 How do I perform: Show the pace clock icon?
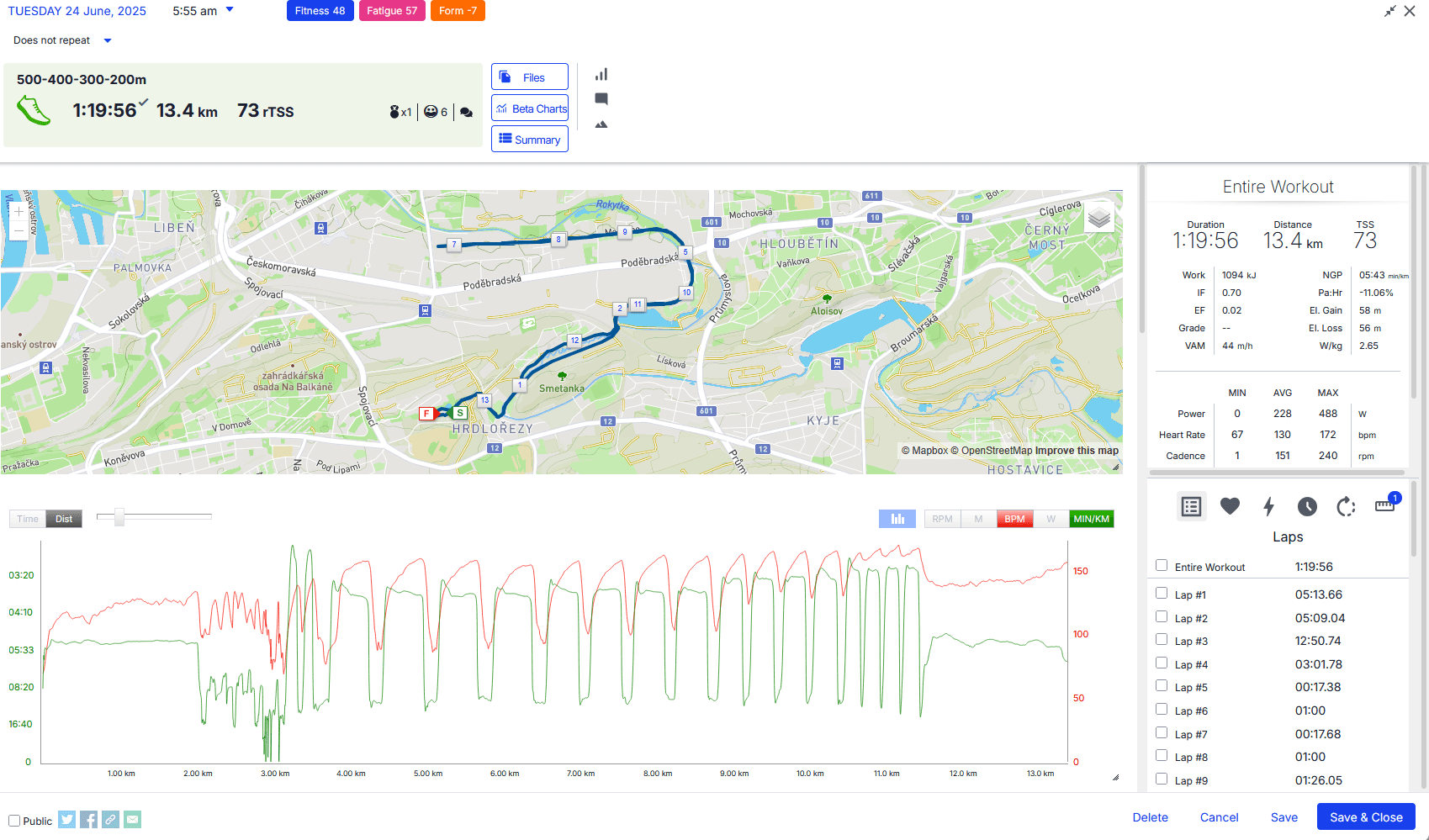point(1307,506)
